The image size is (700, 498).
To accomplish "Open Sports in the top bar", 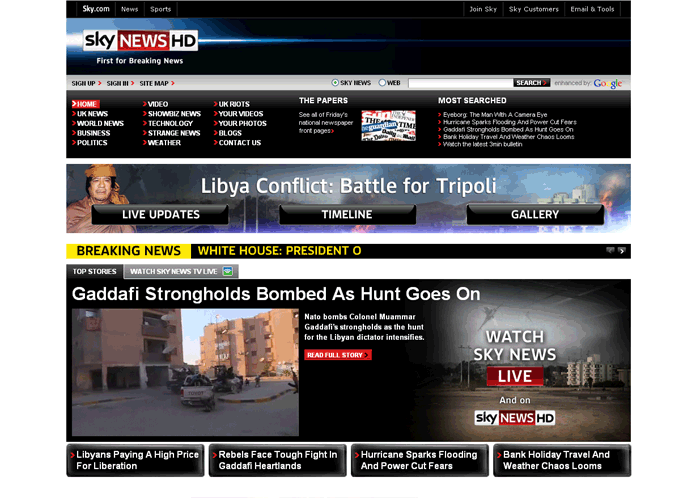I will 160,9.
